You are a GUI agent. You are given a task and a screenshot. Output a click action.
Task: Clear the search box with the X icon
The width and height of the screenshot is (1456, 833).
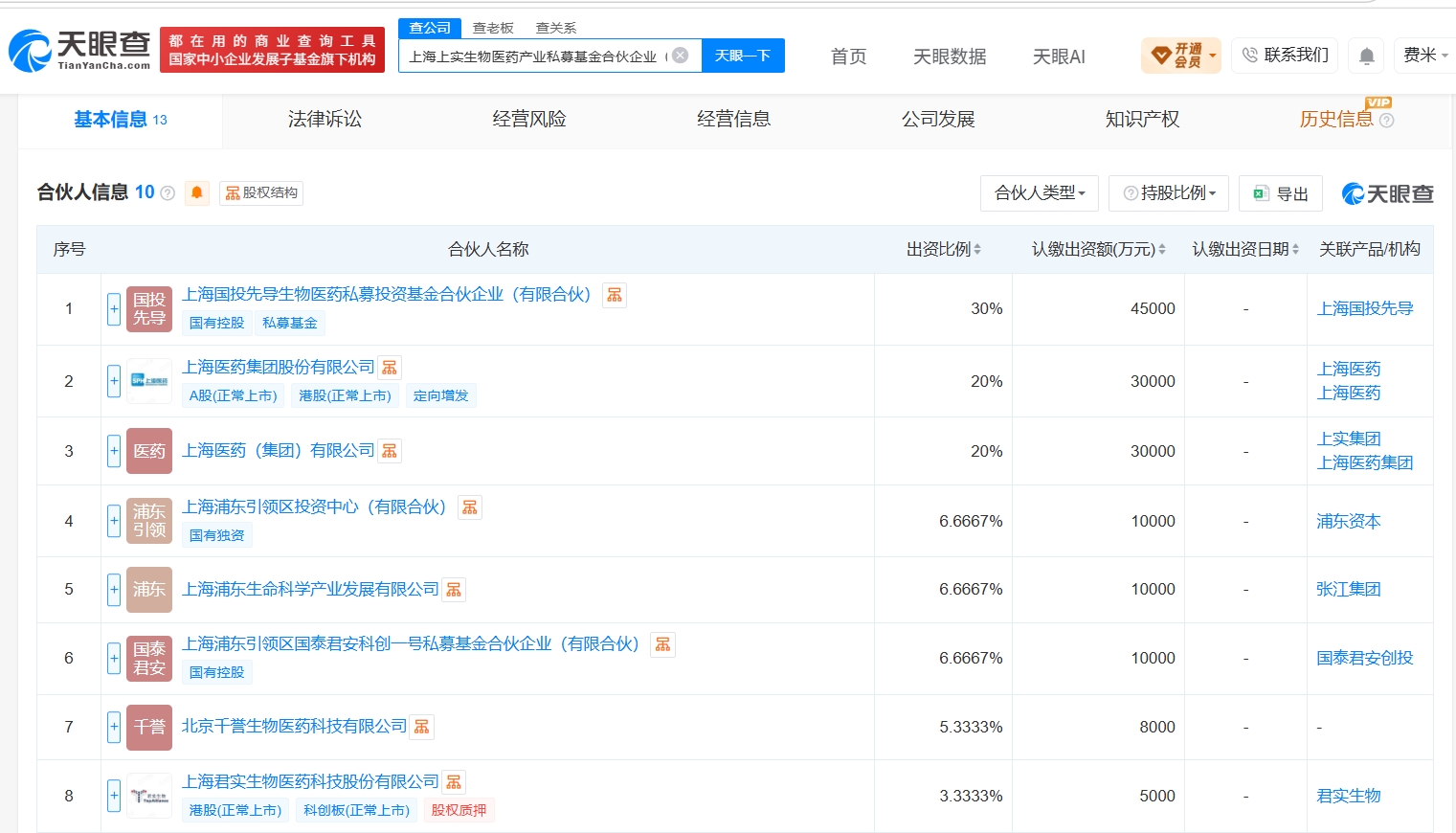pyautogui.click(x=680, y=56)
